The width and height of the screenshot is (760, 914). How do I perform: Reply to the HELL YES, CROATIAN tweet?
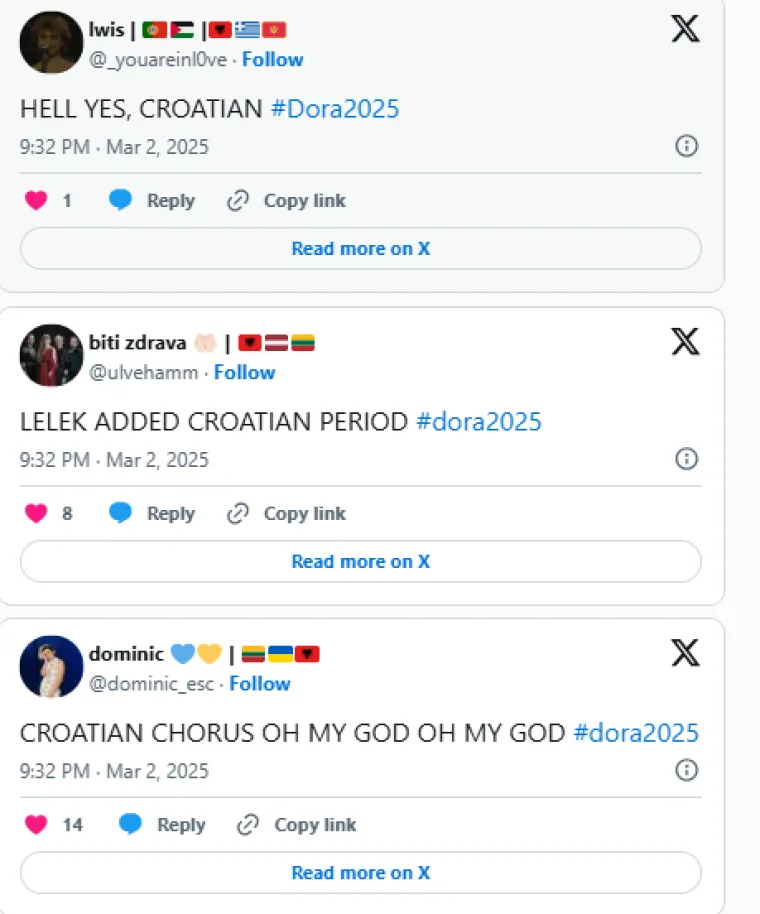click(152, 201)
